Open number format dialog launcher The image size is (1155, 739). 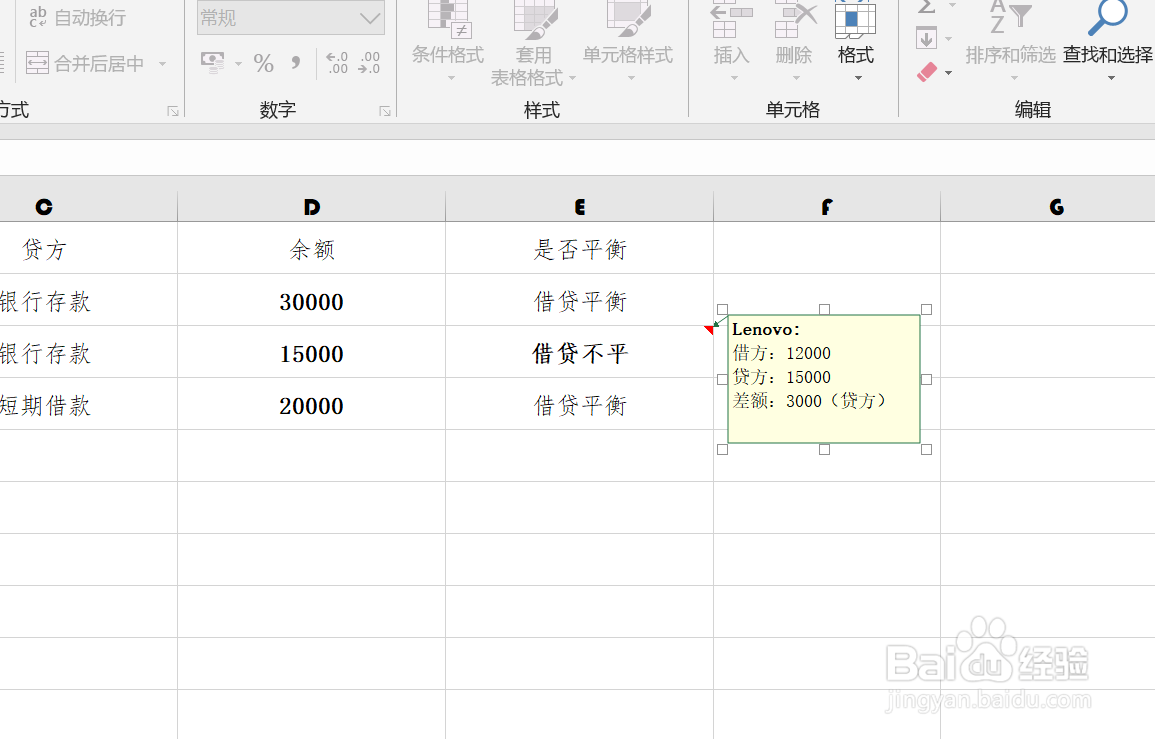[385, 111]
